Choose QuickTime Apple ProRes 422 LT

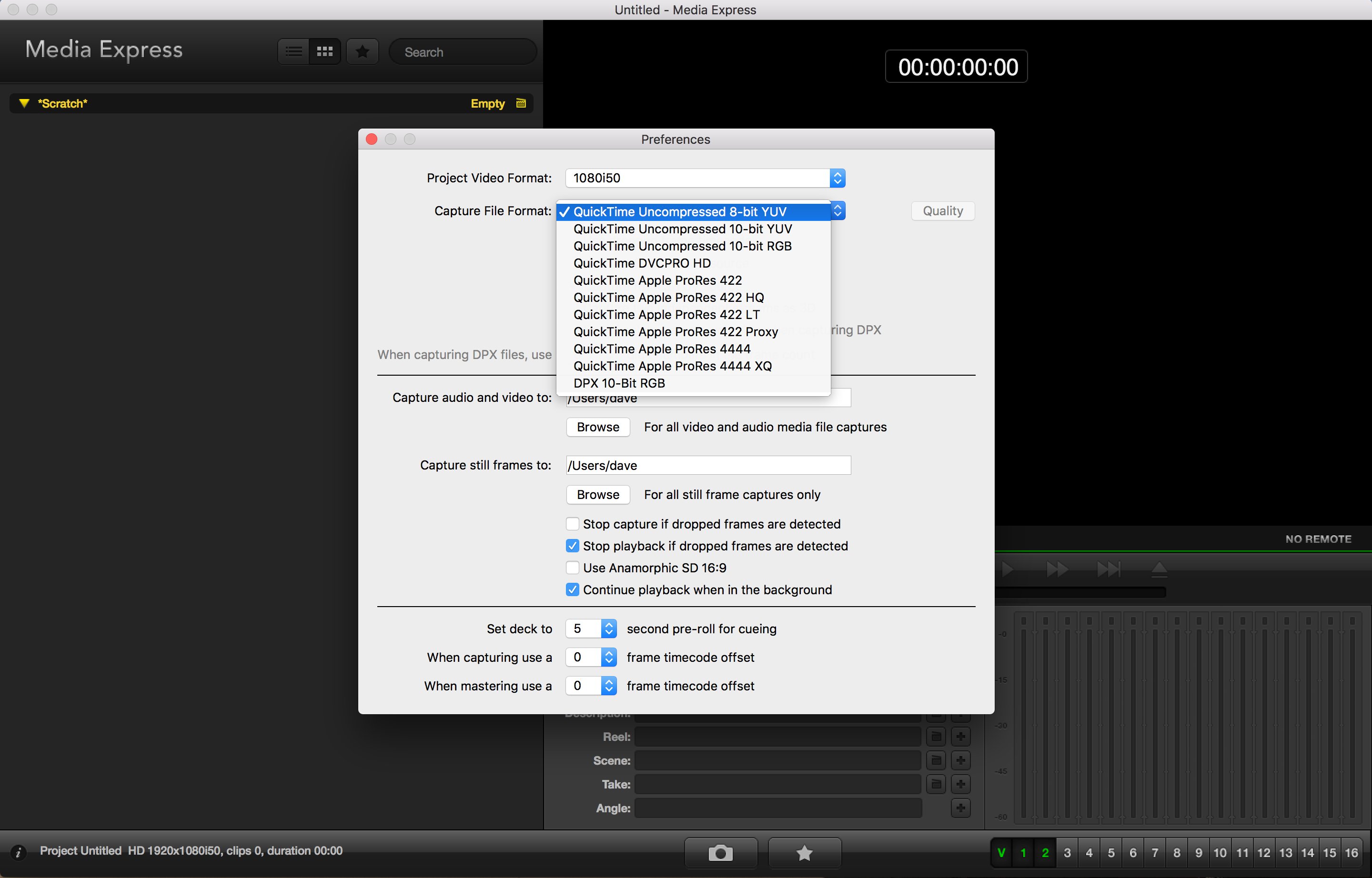tap(693, 314)
